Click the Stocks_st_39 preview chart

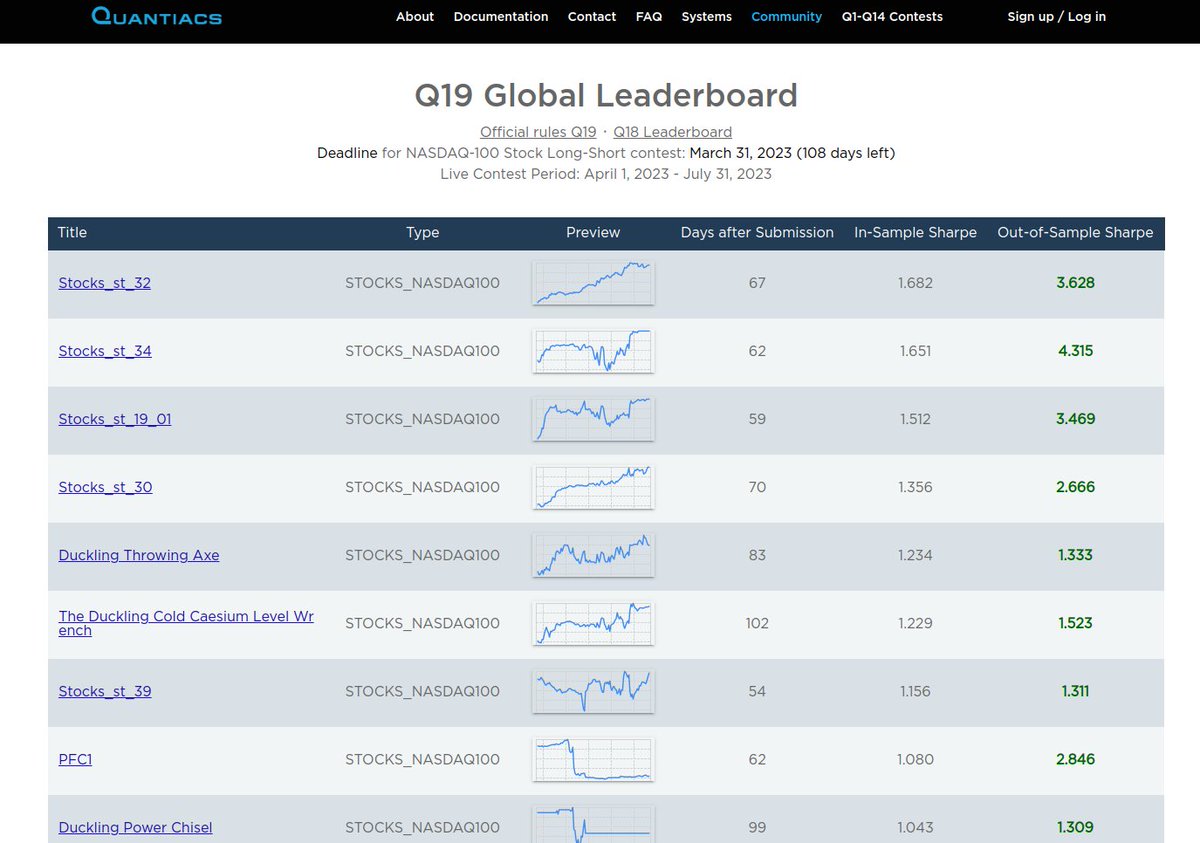(593, 691)
